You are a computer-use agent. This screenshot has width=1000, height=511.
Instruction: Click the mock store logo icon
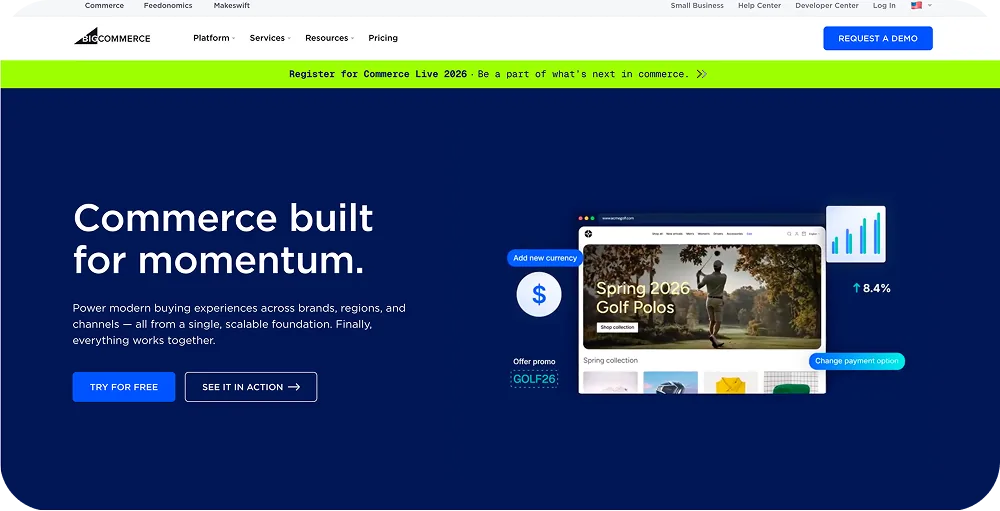588,233
